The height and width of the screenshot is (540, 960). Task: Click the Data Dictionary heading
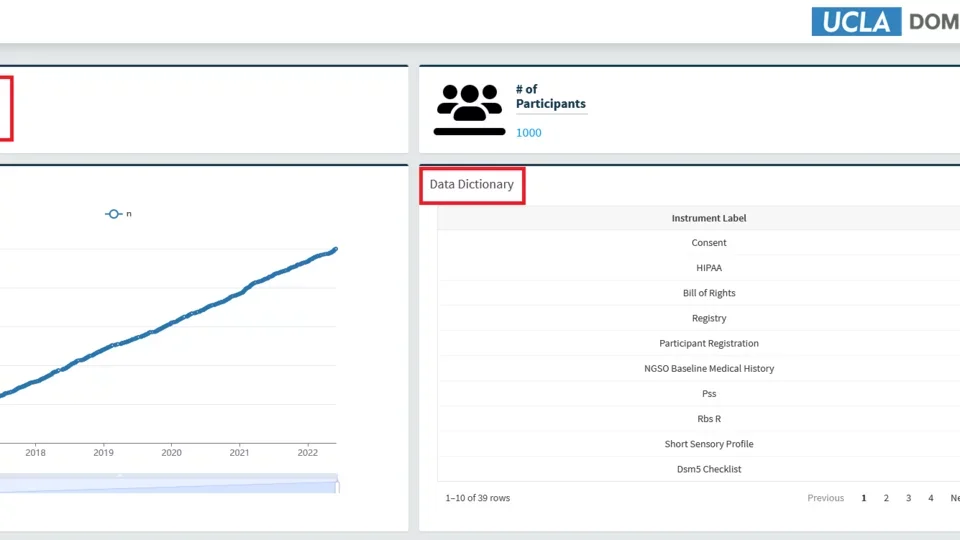click(x=471, y=184)
